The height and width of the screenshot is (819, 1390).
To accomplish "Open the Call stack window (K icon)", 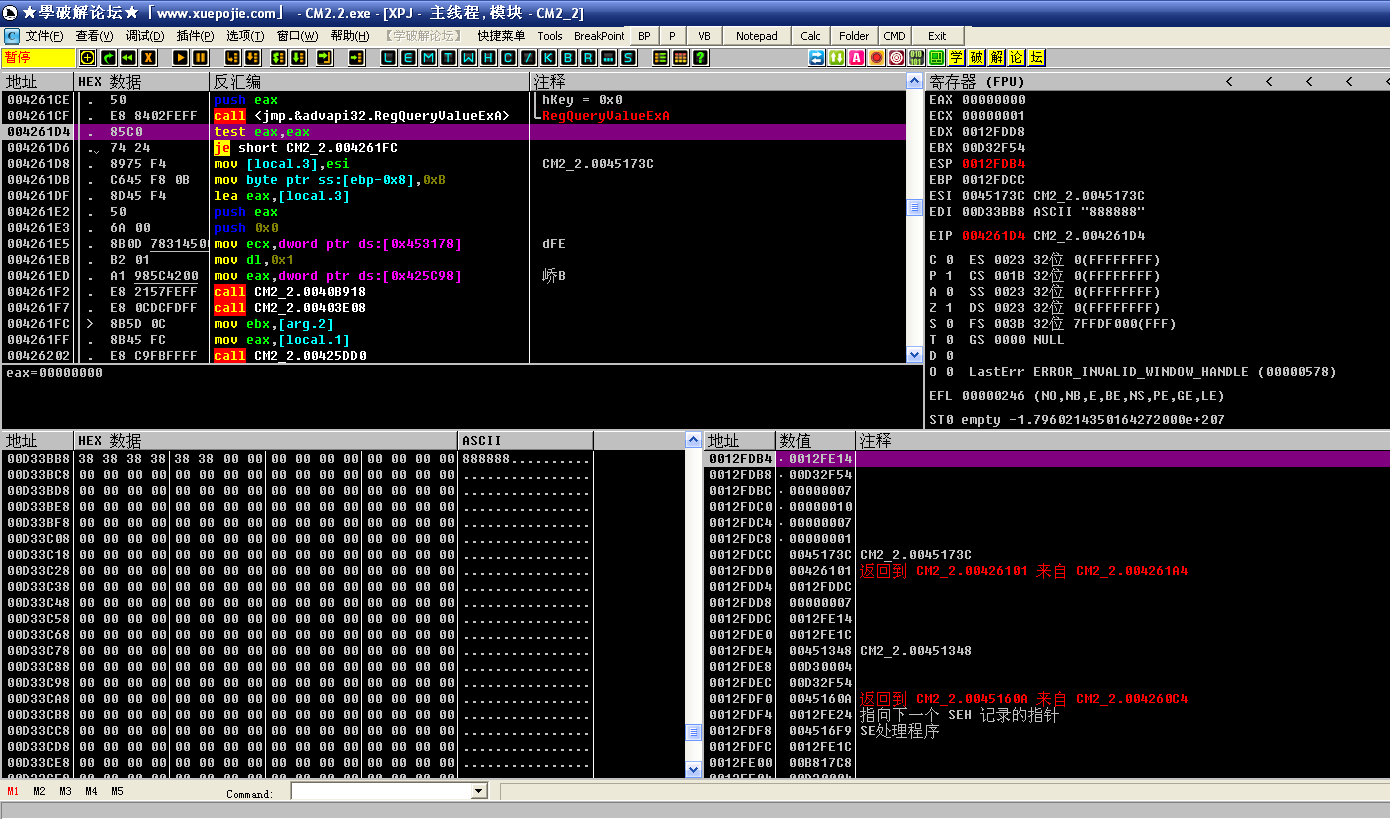I will [548, 58].
